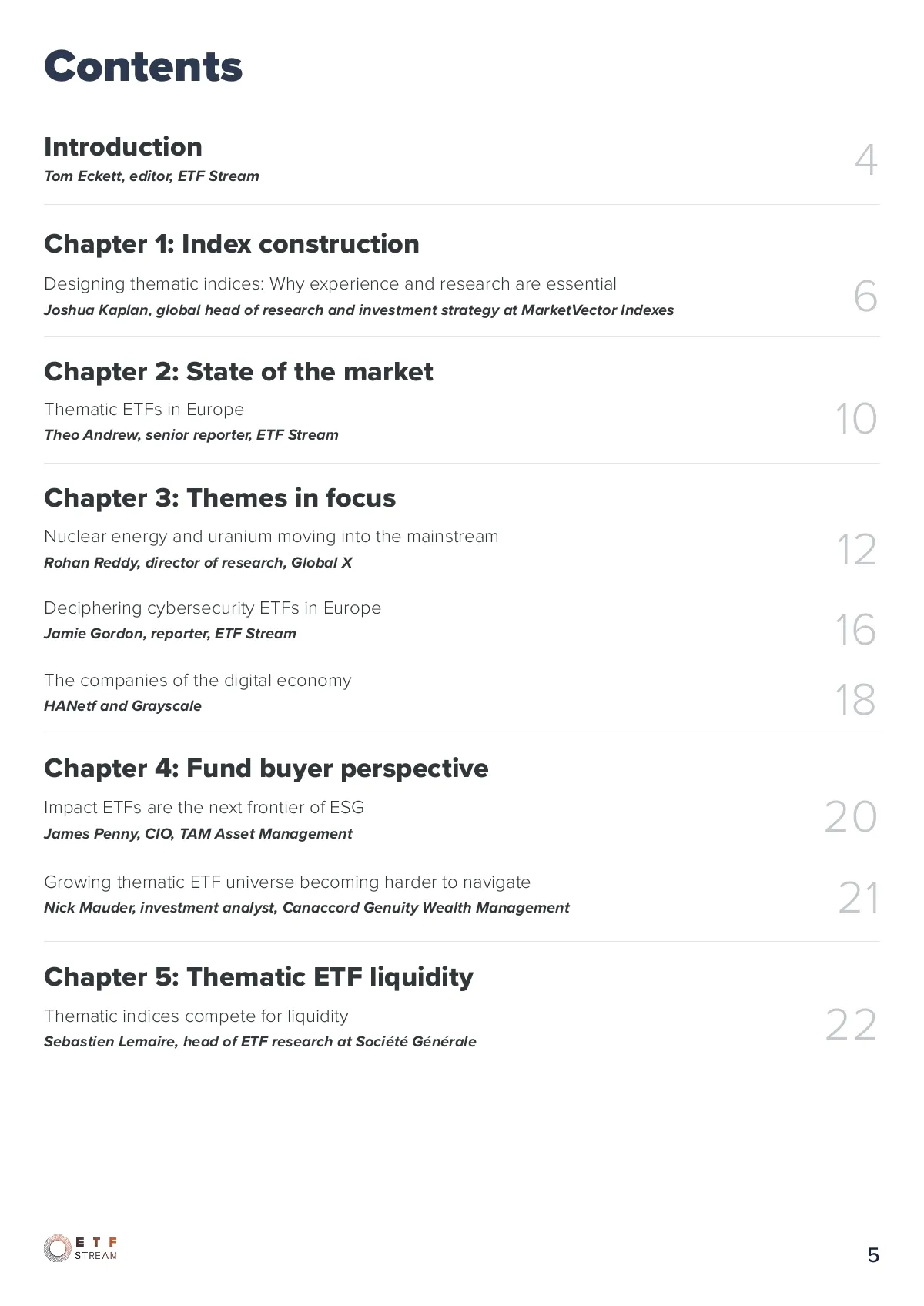924x1306 pixels.
Task: Select Chapter 4: Fund buyer perspective
Action: click(x=266, y=769)
